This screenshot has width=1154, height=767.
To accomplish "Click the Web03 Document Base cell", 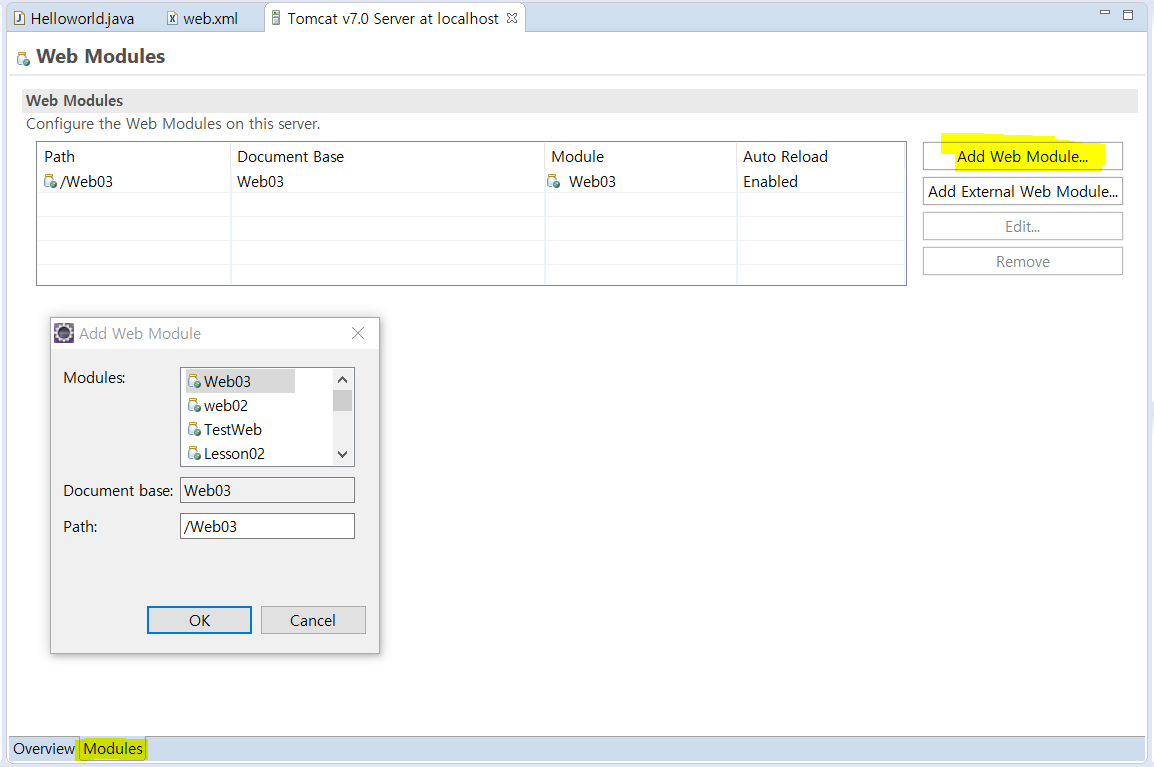I will 260,181.
